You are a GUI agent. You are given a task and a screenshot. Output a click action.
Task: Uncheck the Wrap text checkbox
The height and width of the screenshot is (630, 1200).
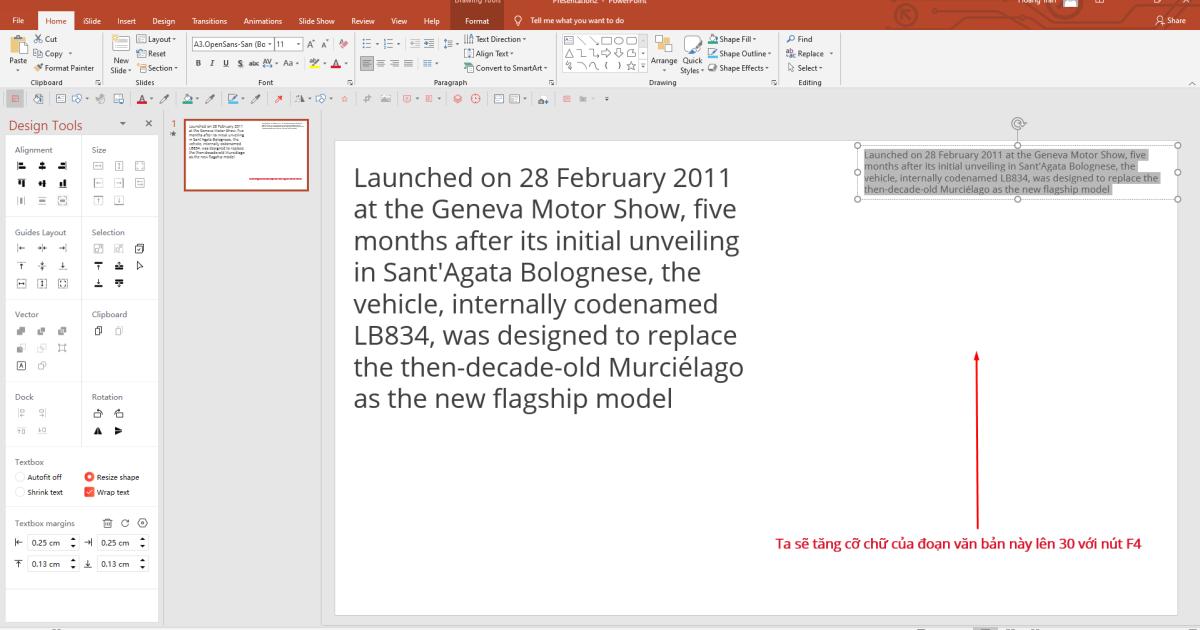pyautogui.click(x=89, y=492)
